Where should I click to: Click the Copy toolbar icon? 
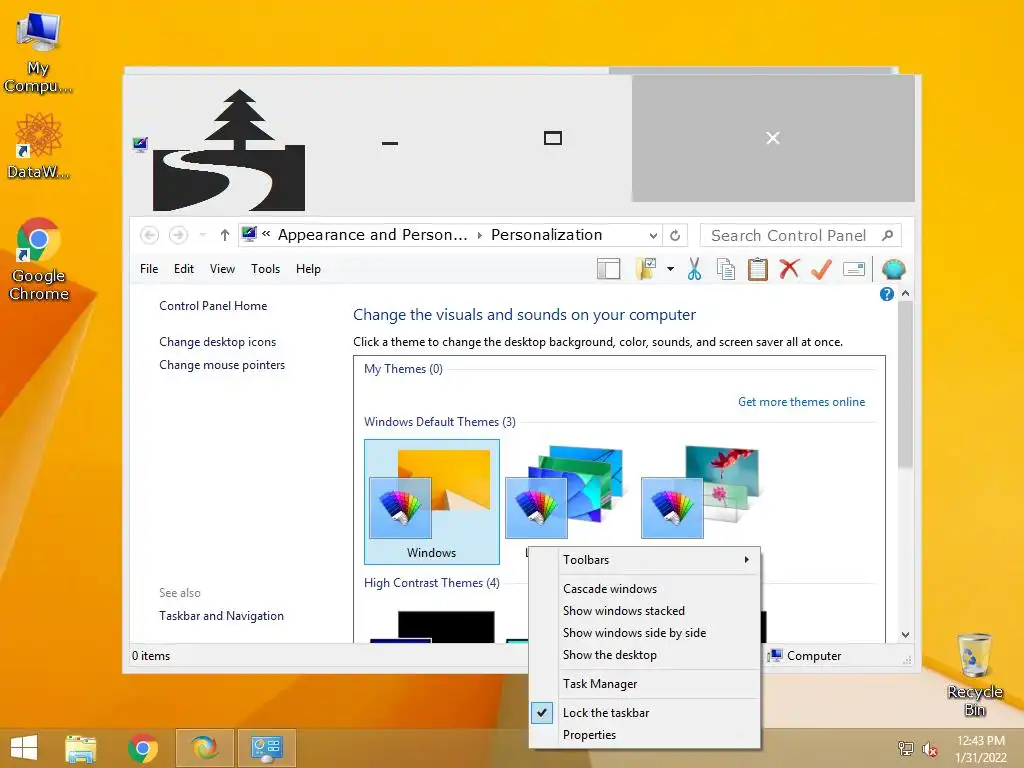point(726,268)
